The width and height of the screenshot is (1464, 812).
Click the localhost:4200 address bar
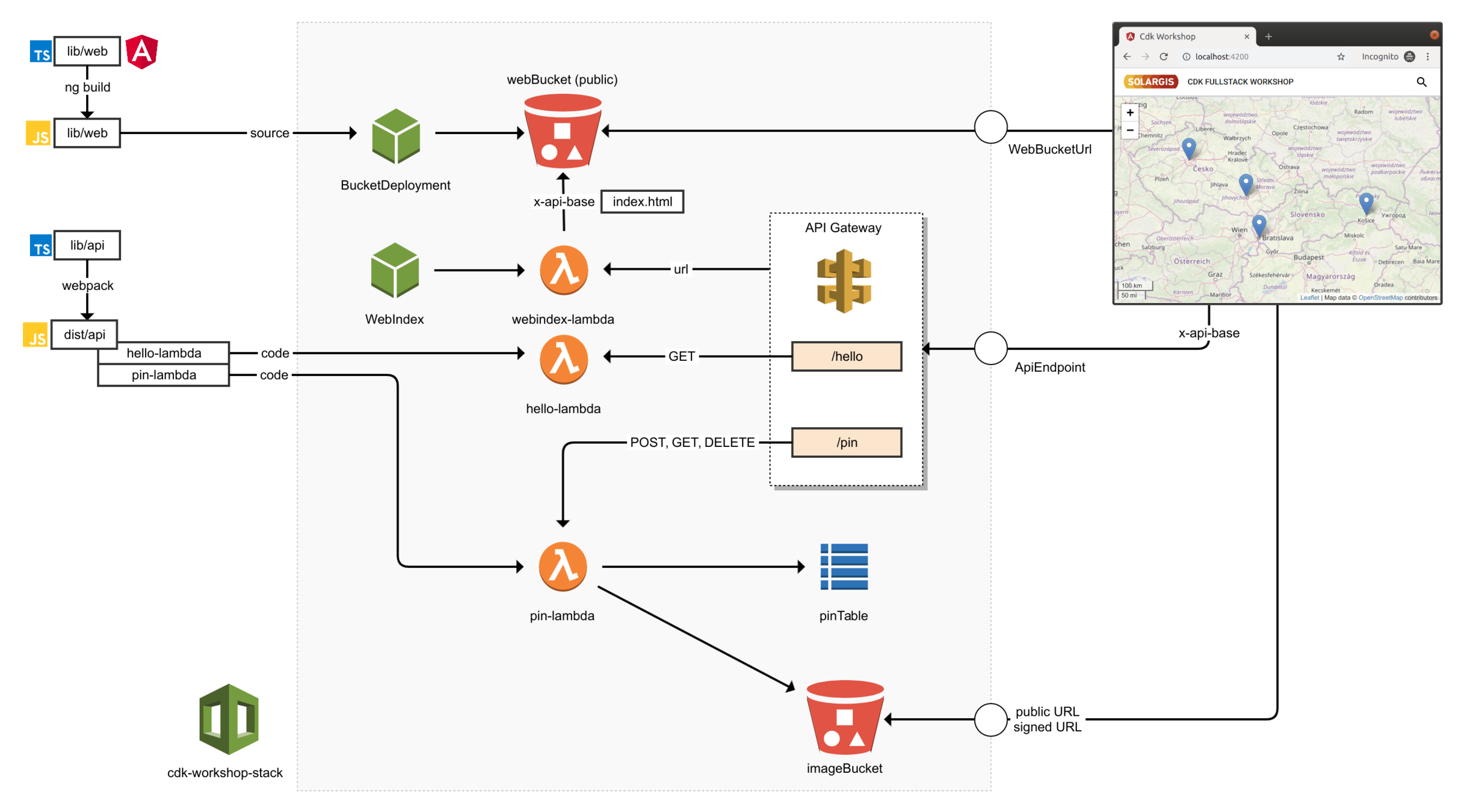(x=1222, y=57)
